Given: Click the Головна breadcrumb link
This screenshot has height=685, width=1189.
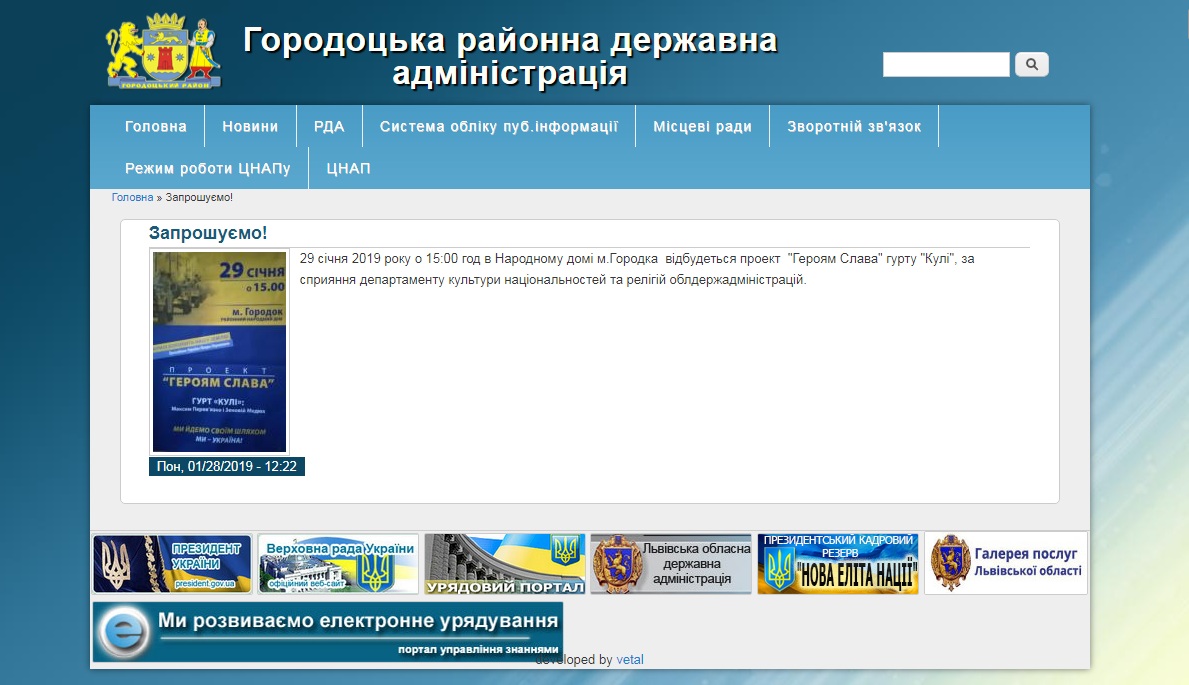Looking at the screenshot, I should pos(132,198).
